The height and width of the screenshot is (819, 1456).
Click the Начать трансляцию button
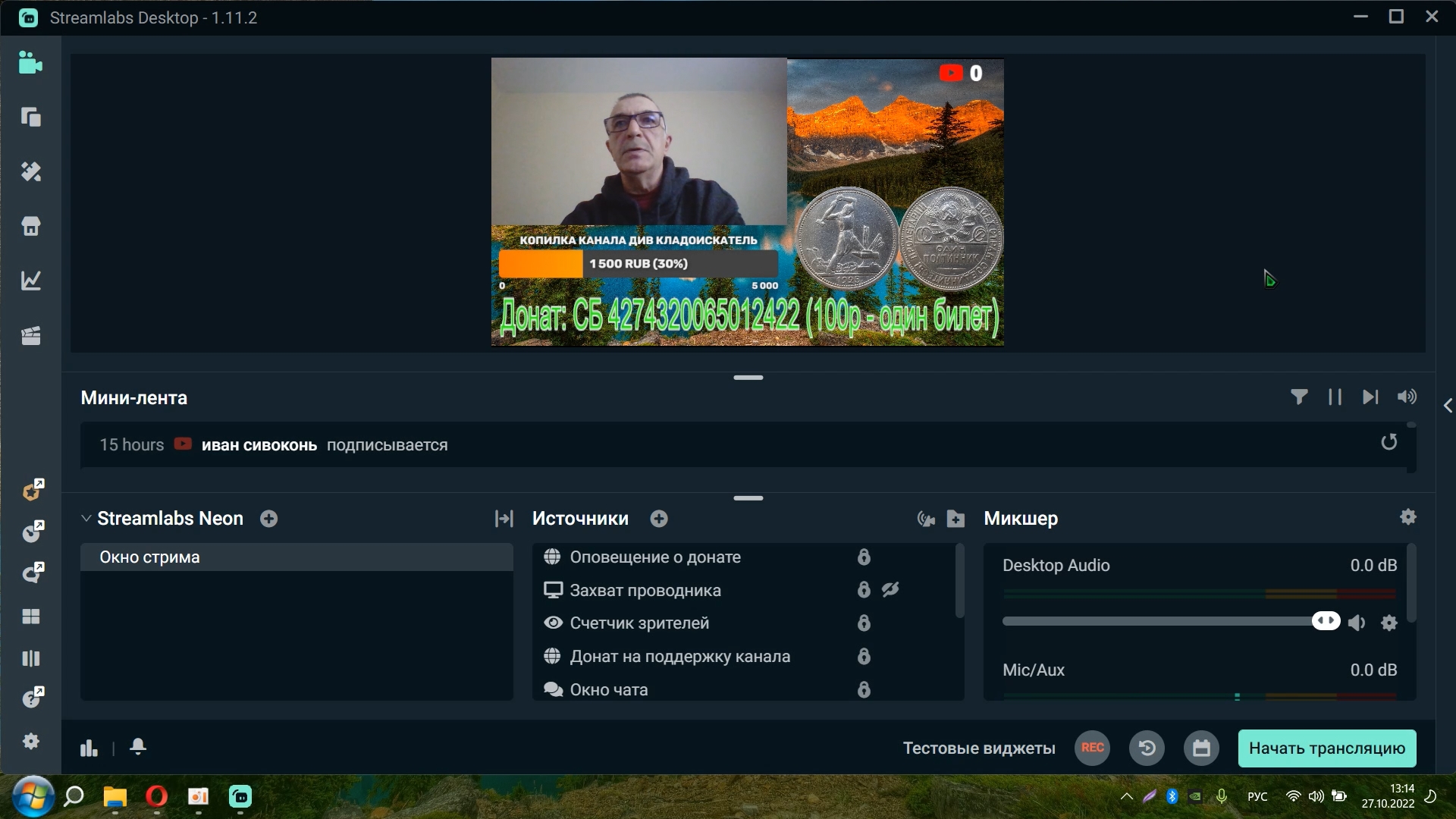click(1326, 748)
